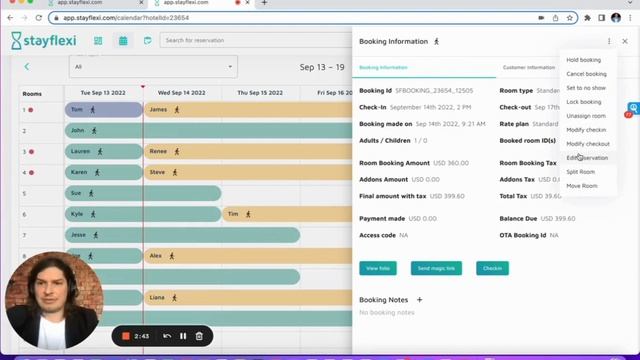Click the Rooms column header

(x=32, y=94)
